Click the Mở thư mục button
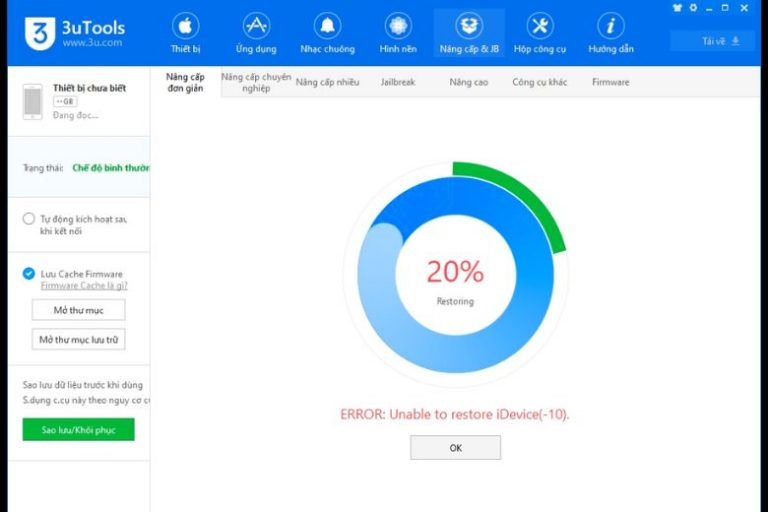This screenshot has height=512, width=768. (x=78, y=310)
